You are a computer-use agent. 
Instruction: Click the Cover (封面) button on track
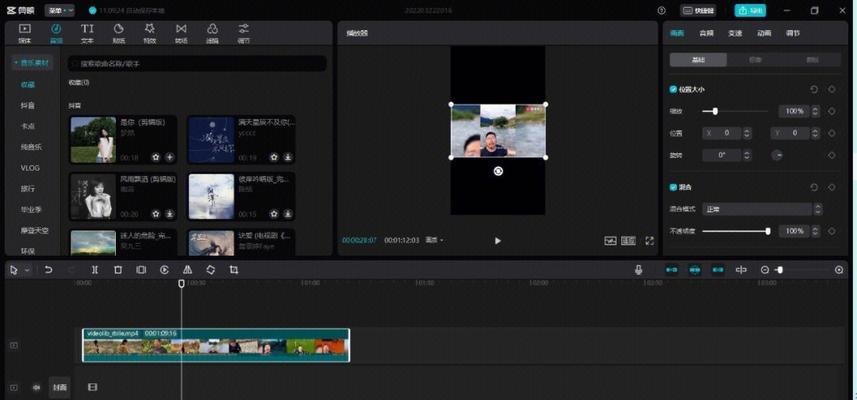[60, 387]
